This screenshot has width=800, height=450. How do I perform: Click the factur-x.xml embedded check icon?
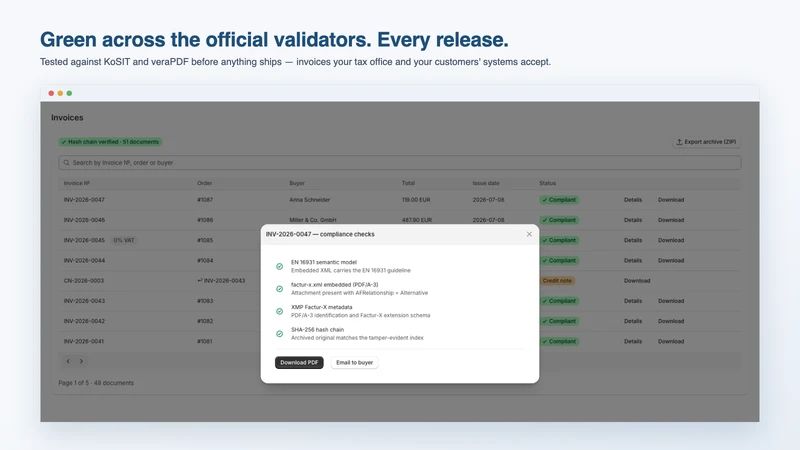click(x=280, y=289)
